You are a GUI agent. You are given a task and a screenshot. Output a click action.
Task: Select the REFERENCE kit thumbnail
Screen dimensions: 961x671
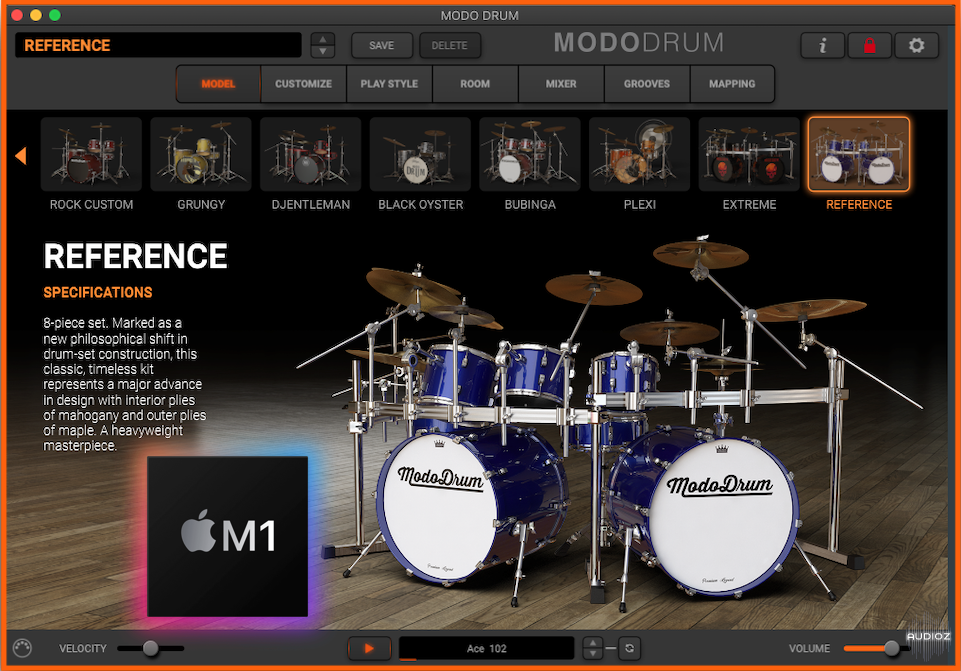[x=859, y=154]
